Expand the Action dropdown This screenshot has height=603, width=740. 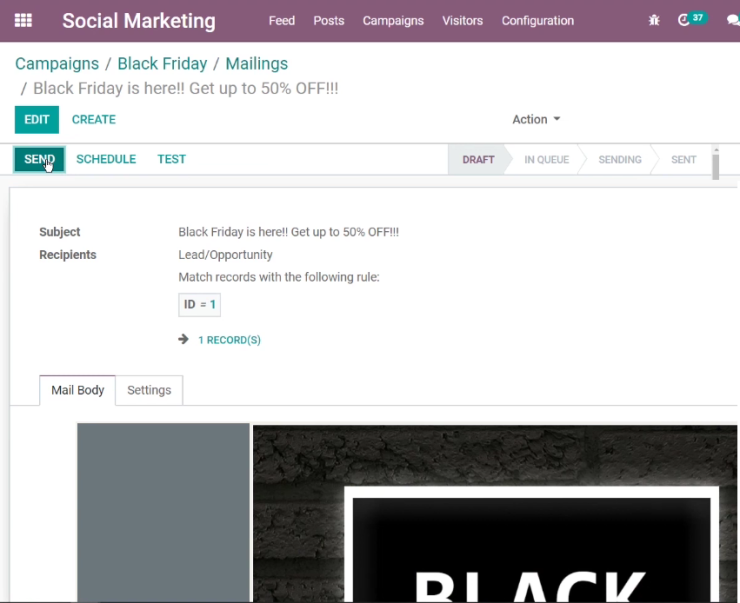coord(536,119)
